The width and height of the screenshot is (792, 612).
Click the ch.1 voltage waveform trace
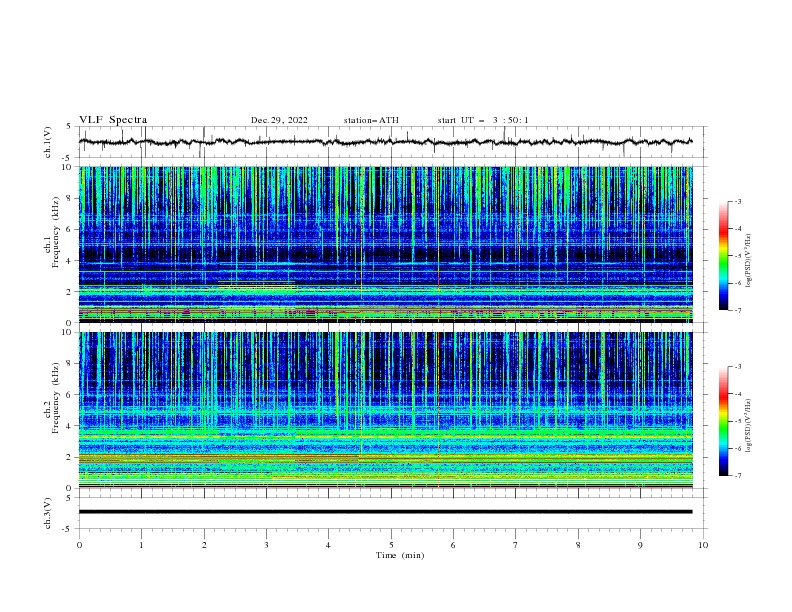[x=385, y=142]
